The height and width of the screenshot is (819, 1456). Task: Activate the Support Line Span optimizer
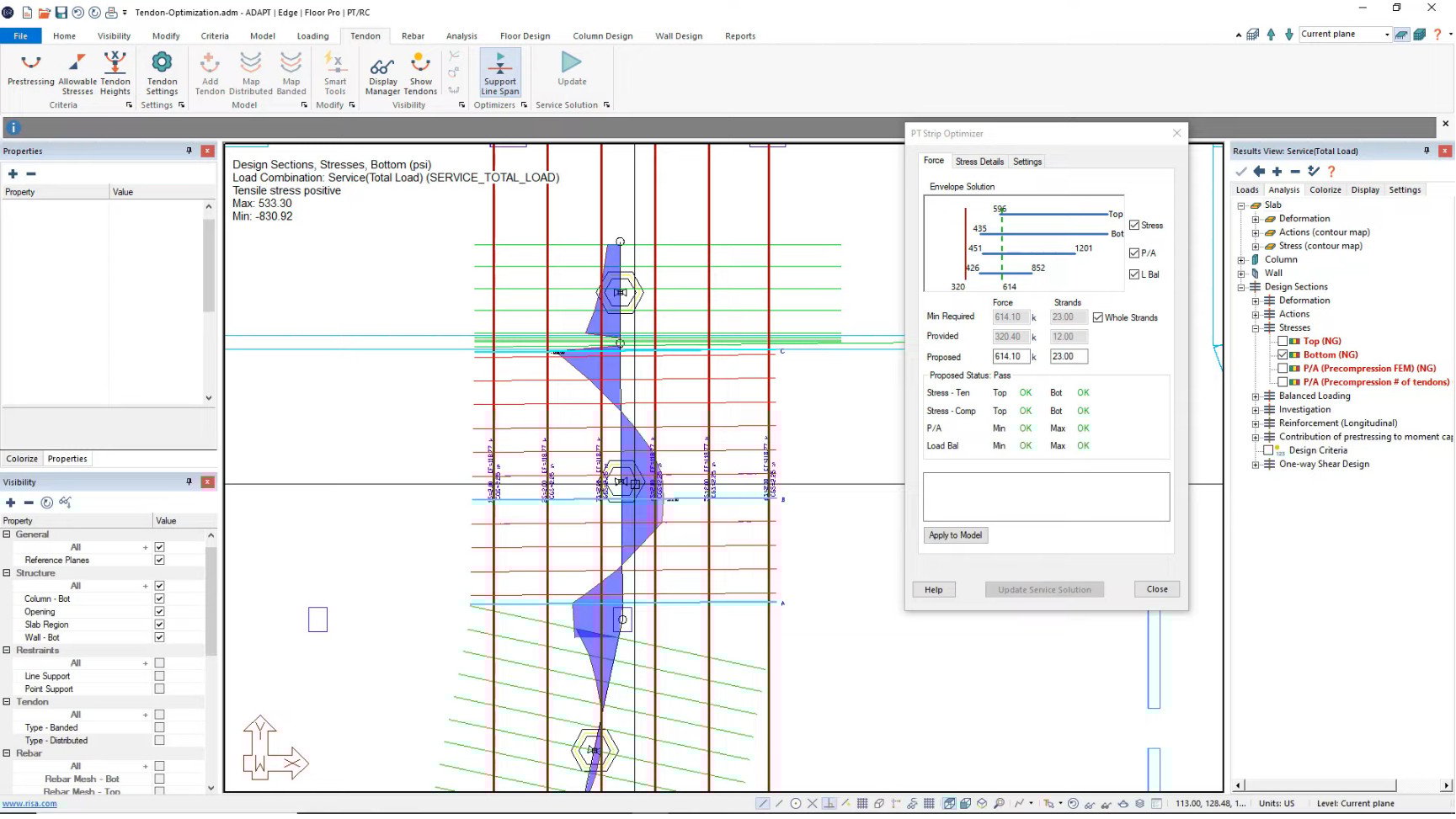pos(499,72)
